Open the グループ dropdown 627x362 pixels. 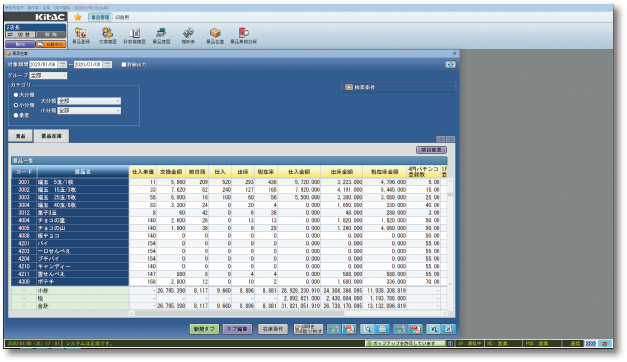49,75
